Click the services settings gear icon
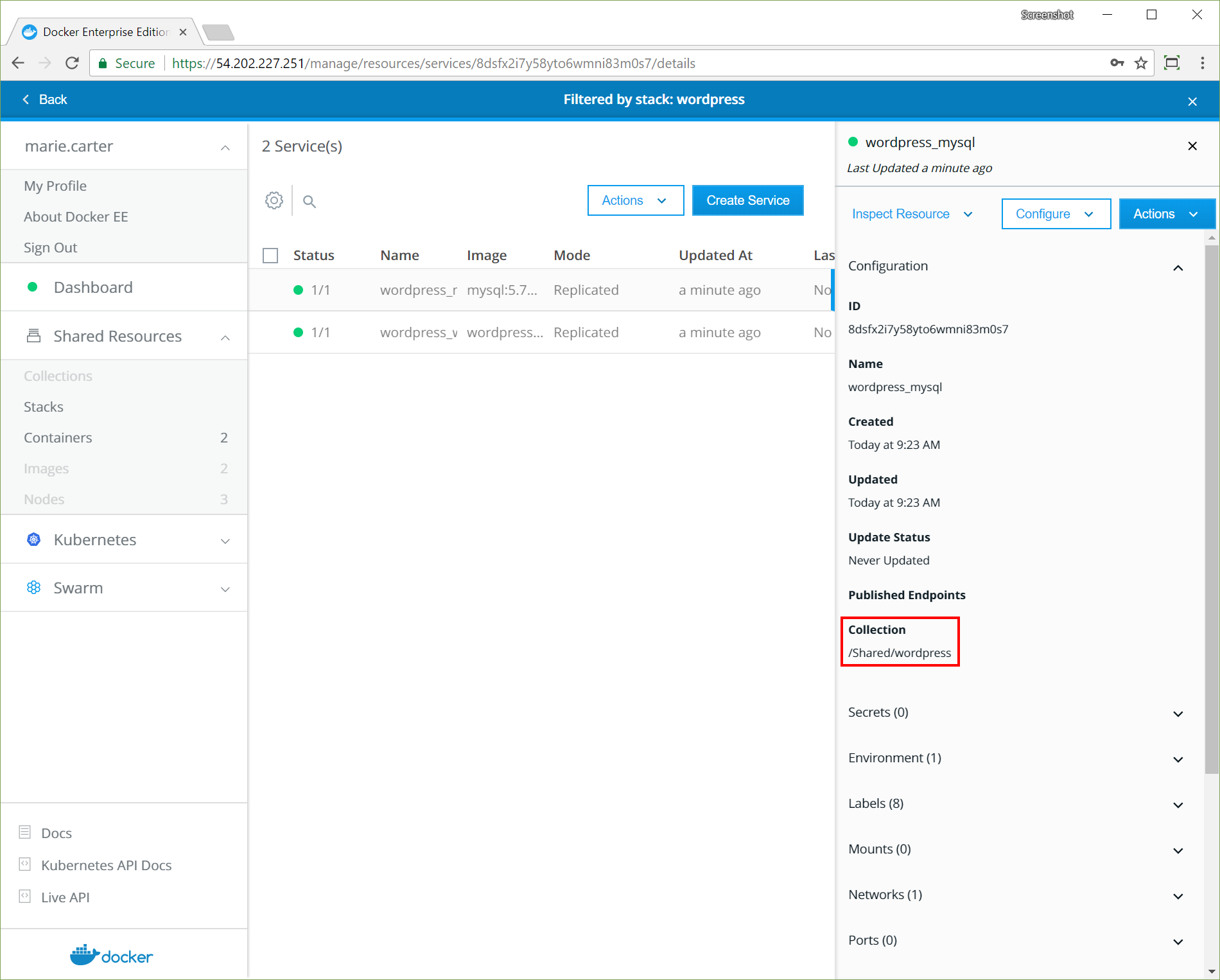Viewport: 1220px width, 980px height. [274, 200]
